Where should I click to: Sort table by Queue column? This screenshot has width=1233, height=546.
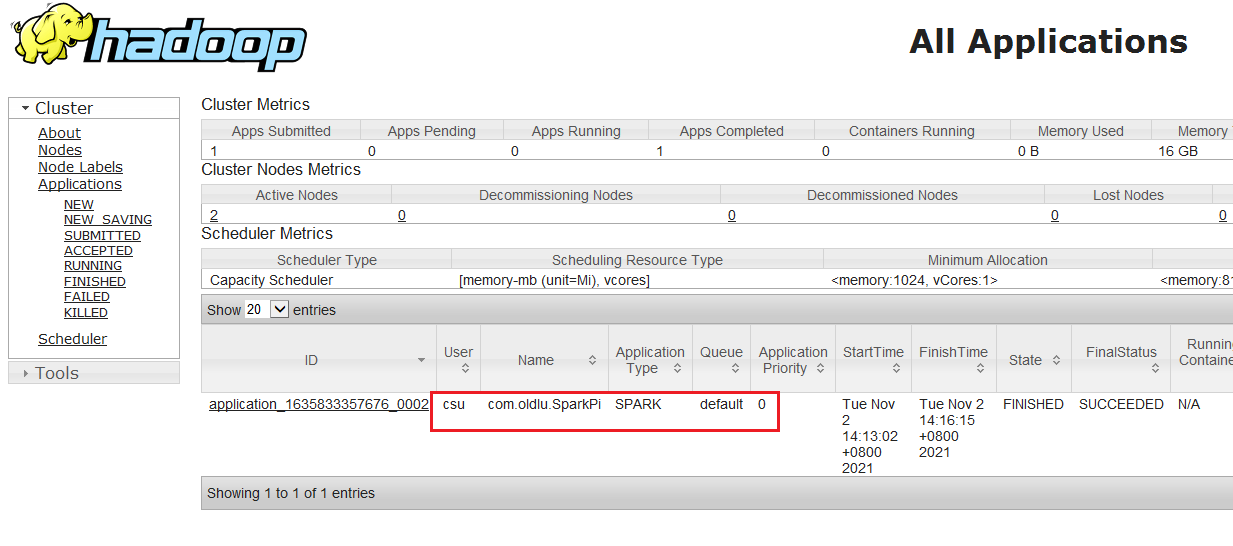(721, 359)
